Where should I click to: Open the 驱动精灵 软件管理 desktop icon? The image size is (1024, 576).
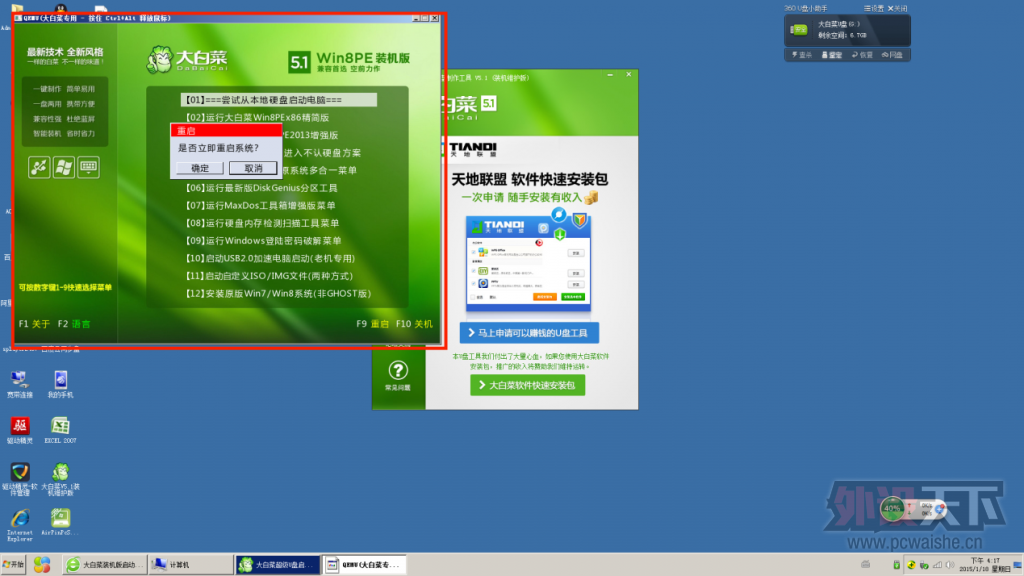pyautogui.click(x=20, y=479)
